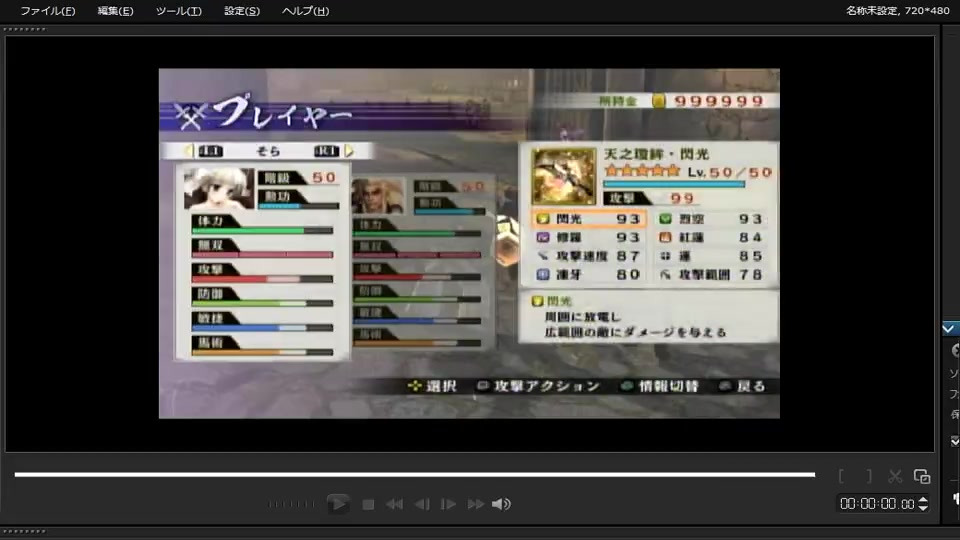Click the video preview showing the プレイヤー screen

pos(469,244)
